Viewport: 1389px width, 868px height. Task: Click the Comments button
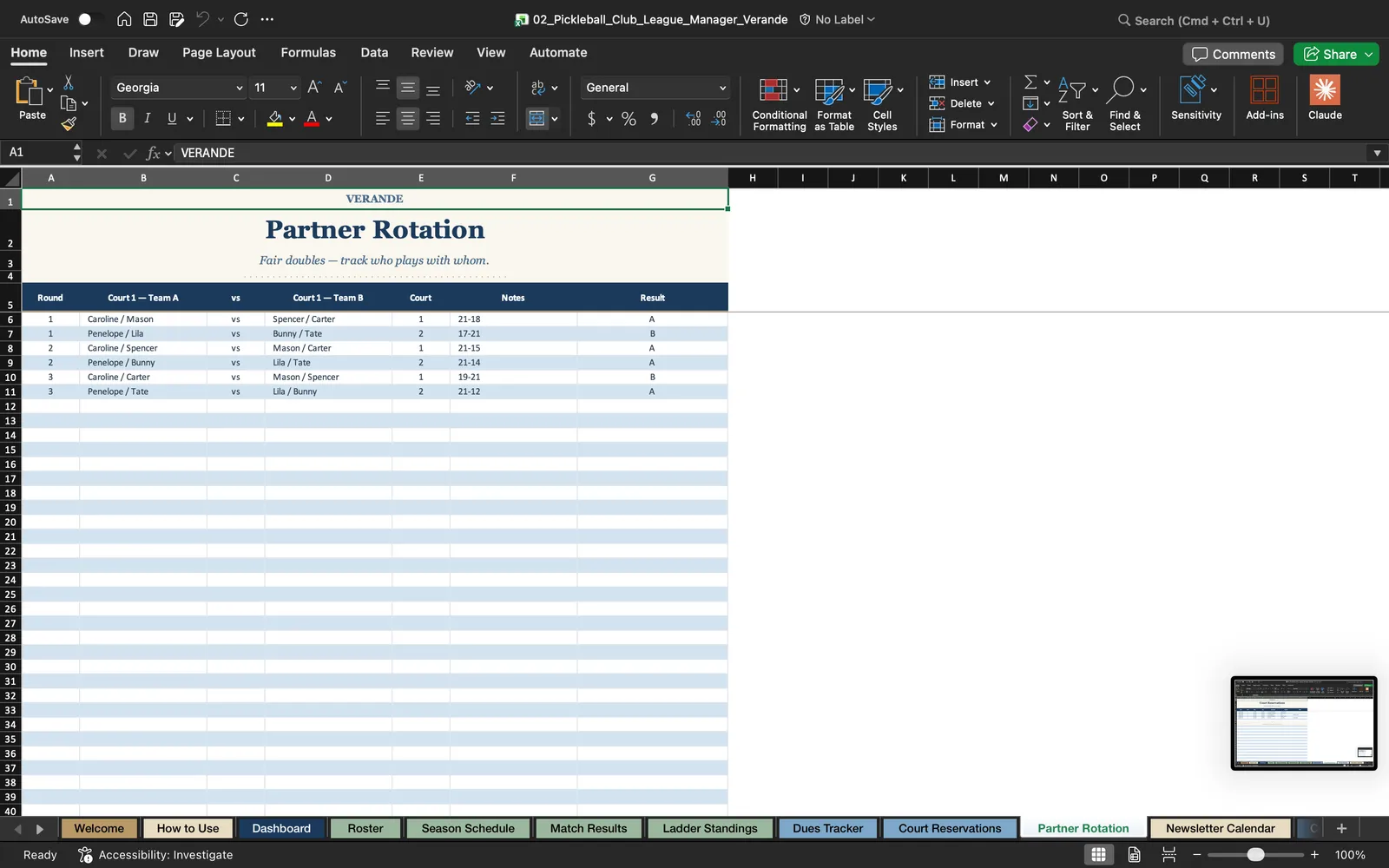pos(1234,54)
